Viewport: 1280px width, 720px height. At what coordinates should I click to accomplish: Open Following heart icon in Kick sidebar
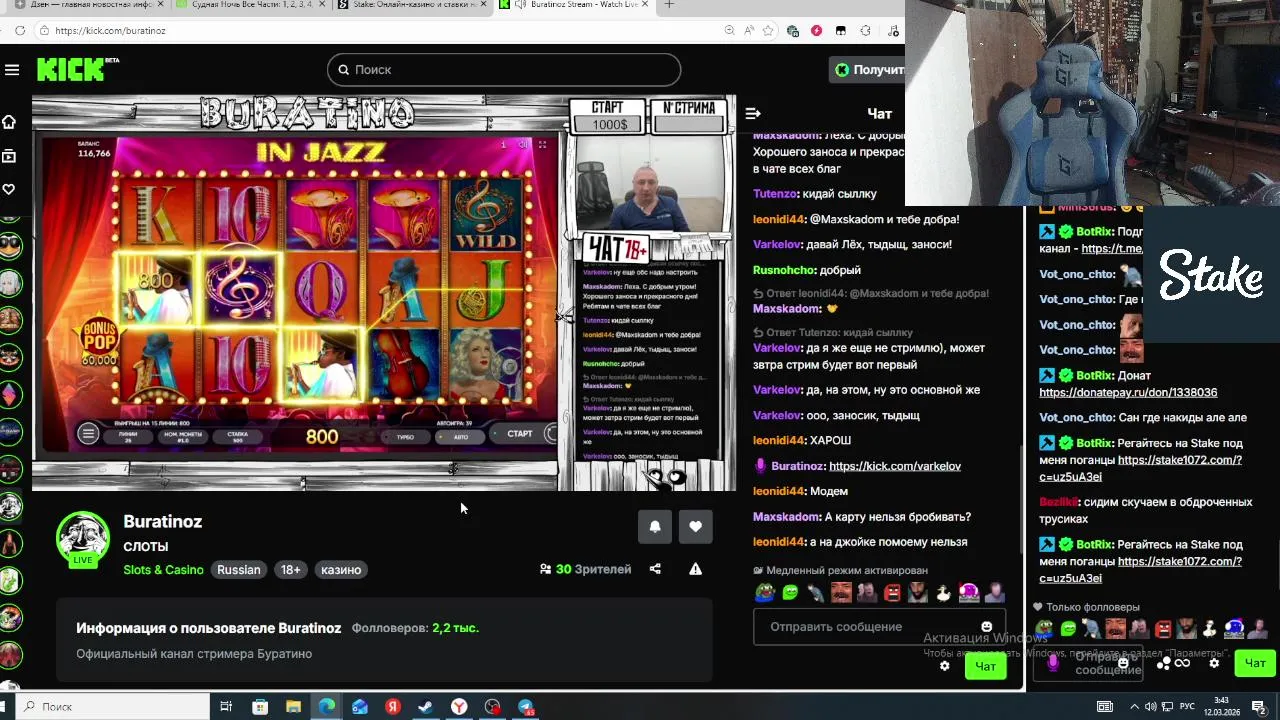[x=9, y=189]
